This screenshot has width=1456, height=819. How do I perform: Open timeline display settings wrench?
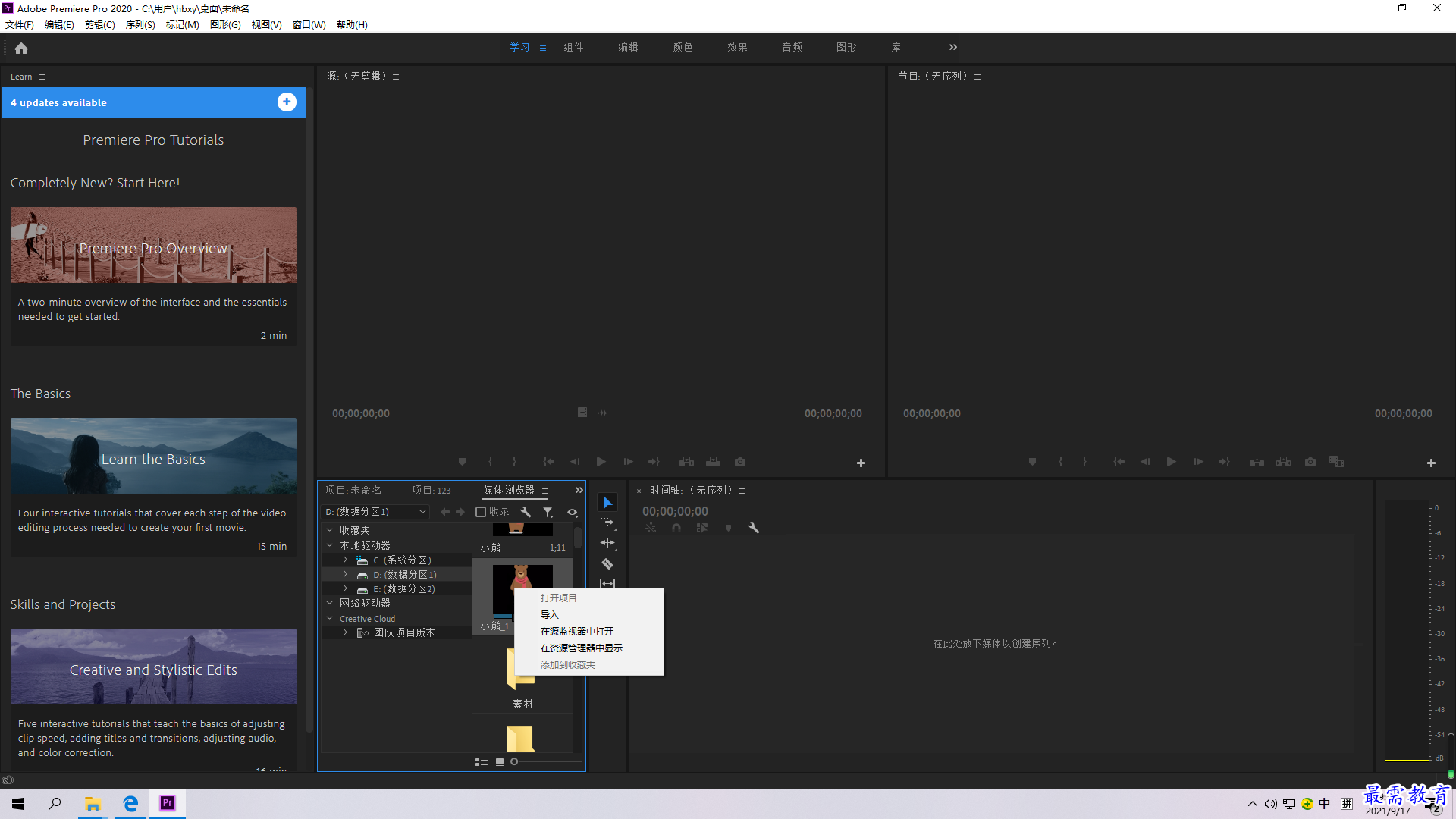pyautogui.click(x=754, y=528)
